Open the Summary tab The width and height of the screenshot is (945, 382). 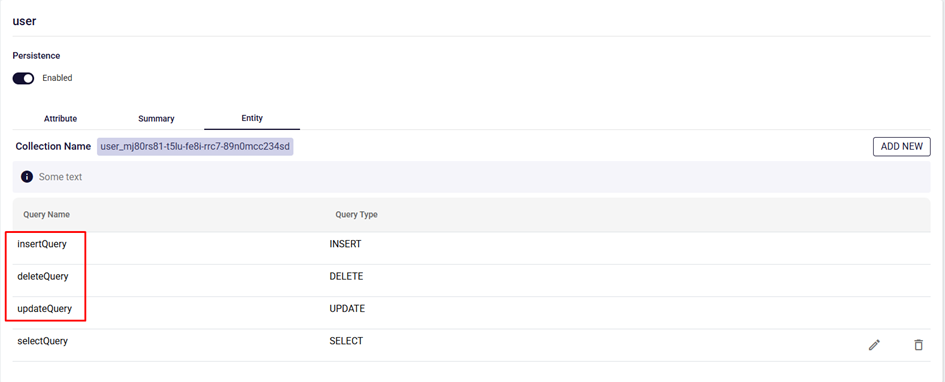[156, 119]
